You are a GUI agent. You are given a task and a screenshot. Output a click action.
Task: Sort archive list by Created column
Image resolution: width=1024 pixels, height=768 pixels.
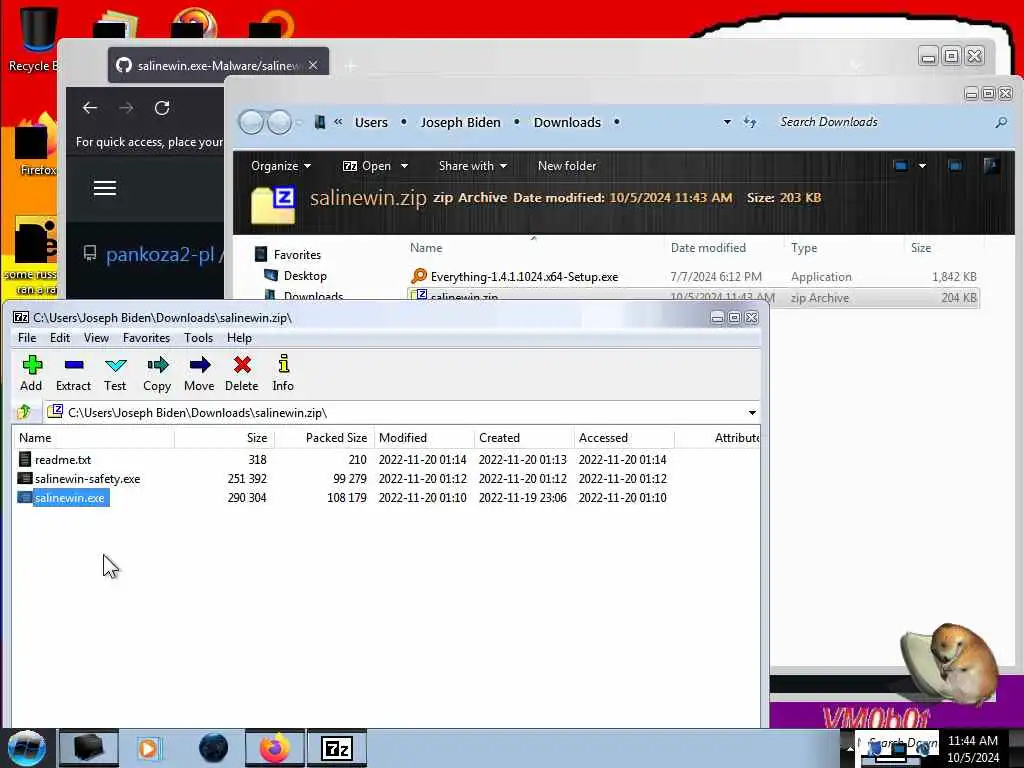524,438
